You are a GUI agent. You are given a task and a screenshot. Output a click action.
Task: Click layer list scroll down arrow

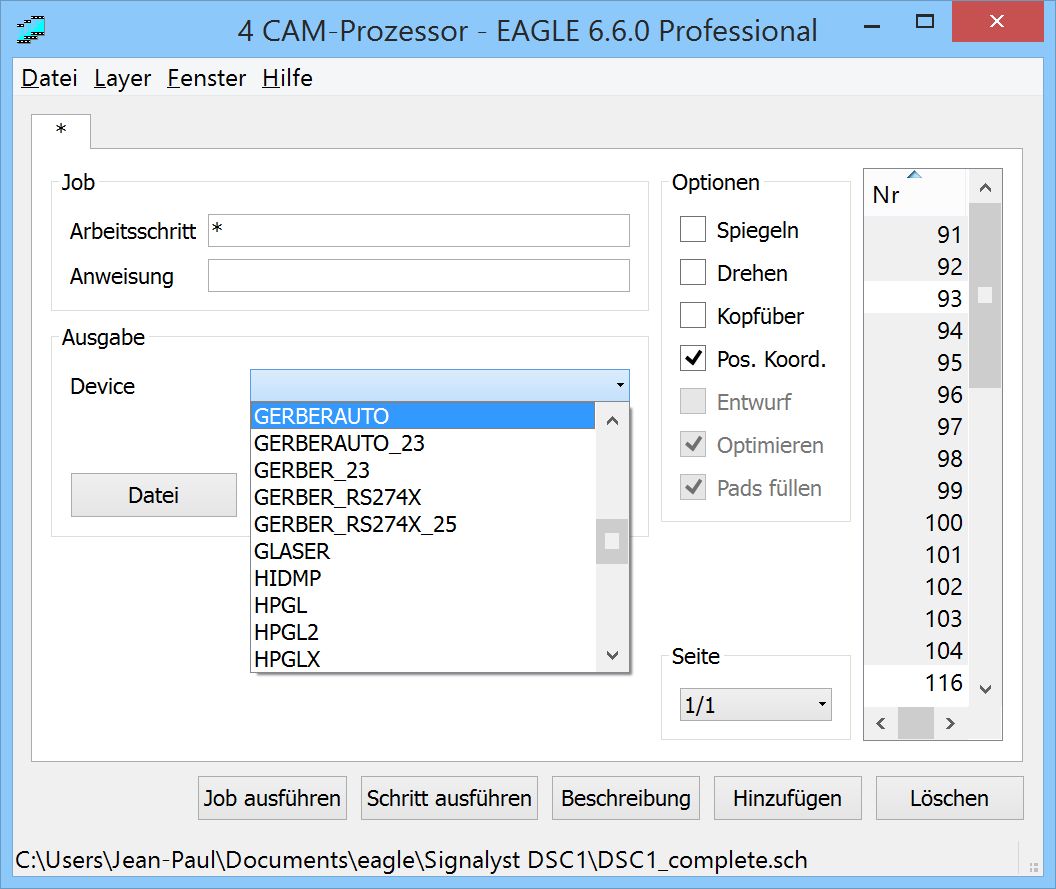point(985,689)
